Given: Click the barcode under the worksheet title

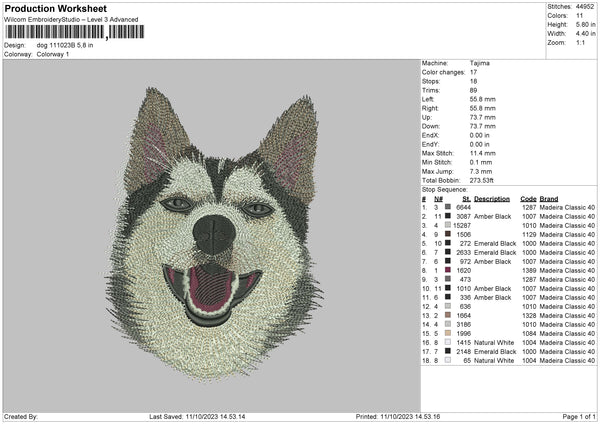Looking at the screenshot, I should coord(70,34).
